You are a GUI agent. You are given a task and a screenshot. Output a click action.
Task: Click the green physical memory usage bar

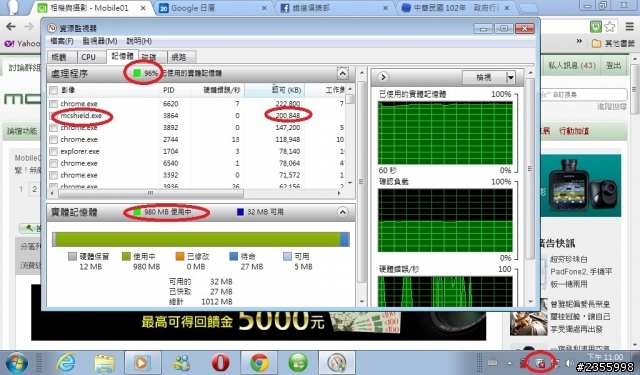click(x=198, y=240)
